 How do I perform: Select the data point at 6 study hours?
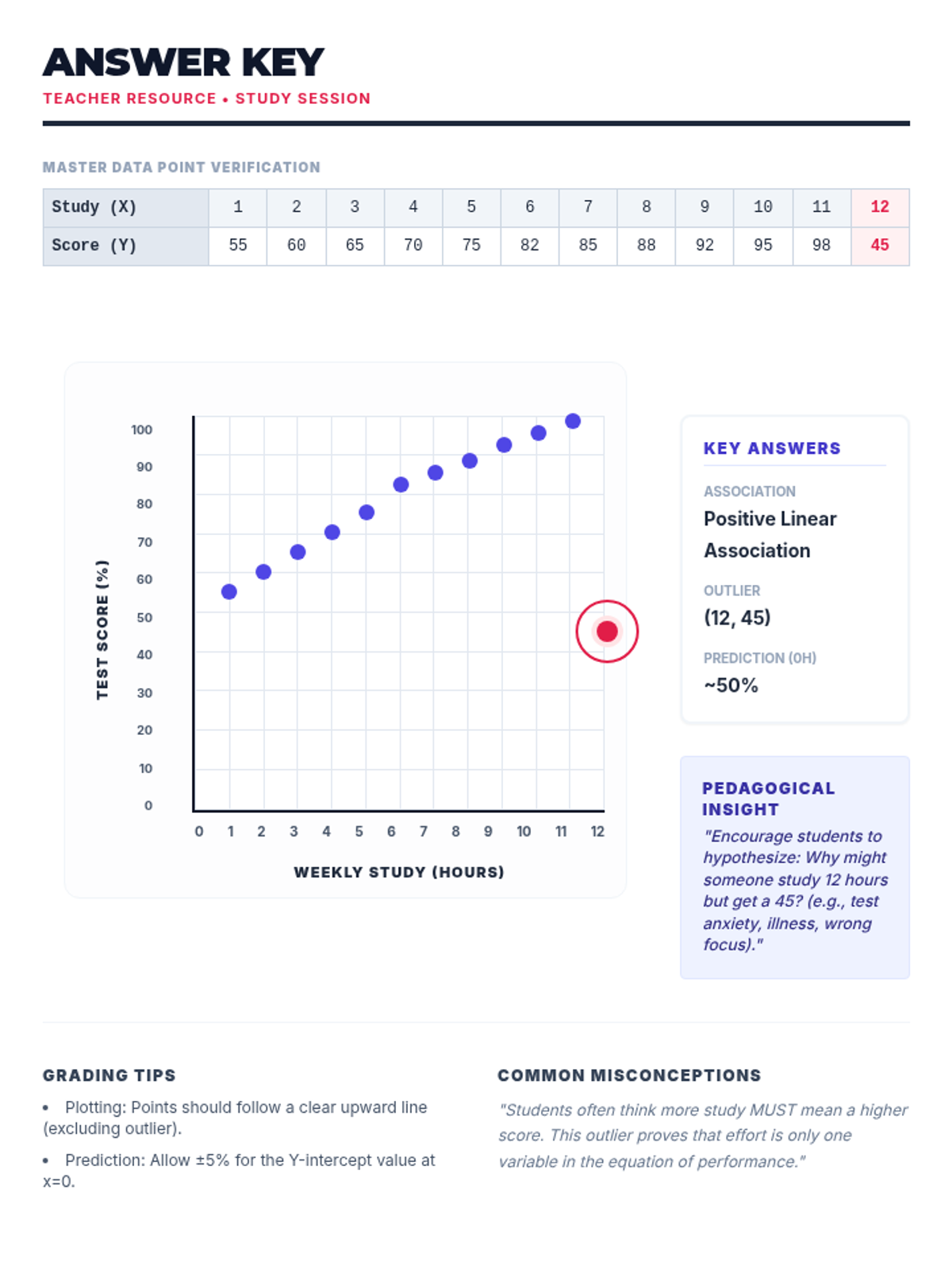coord(401,484)
